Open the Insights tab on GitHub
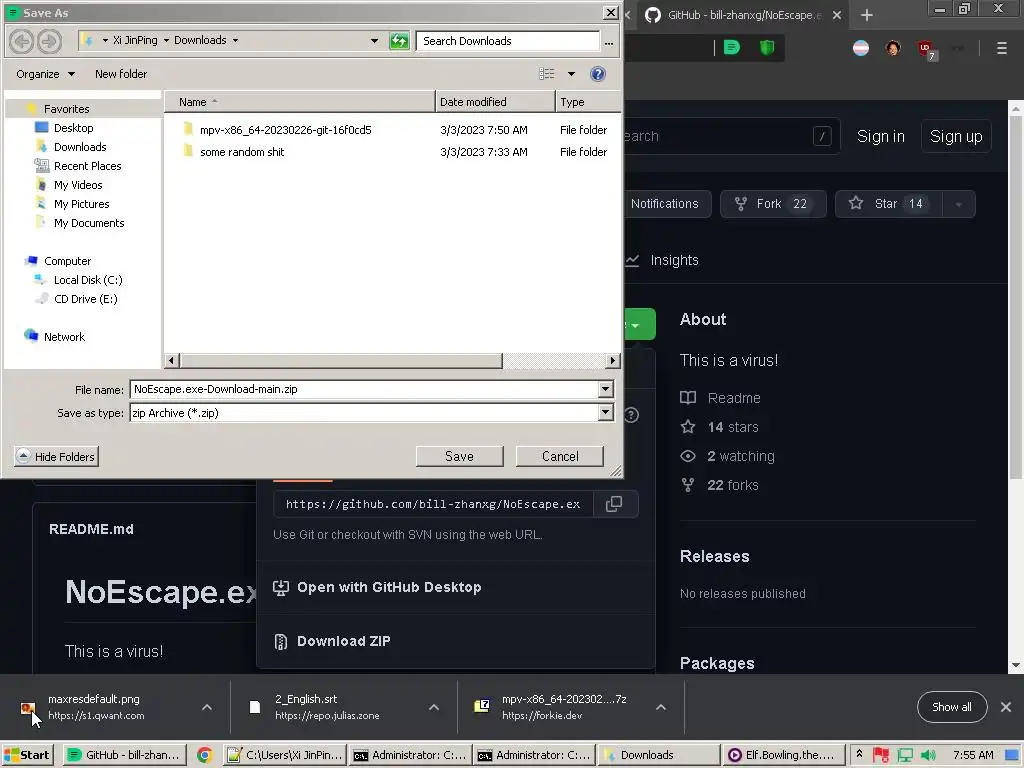1024x768 pixels. click(663, 260)
